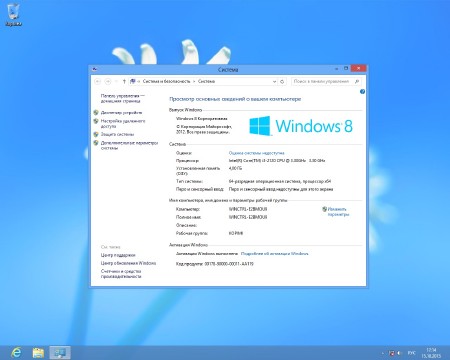The width and height of the screenshot is (450, 360).
Task: Click "Оценка системы недоступна" rating link
Action: tap(256, 153)
